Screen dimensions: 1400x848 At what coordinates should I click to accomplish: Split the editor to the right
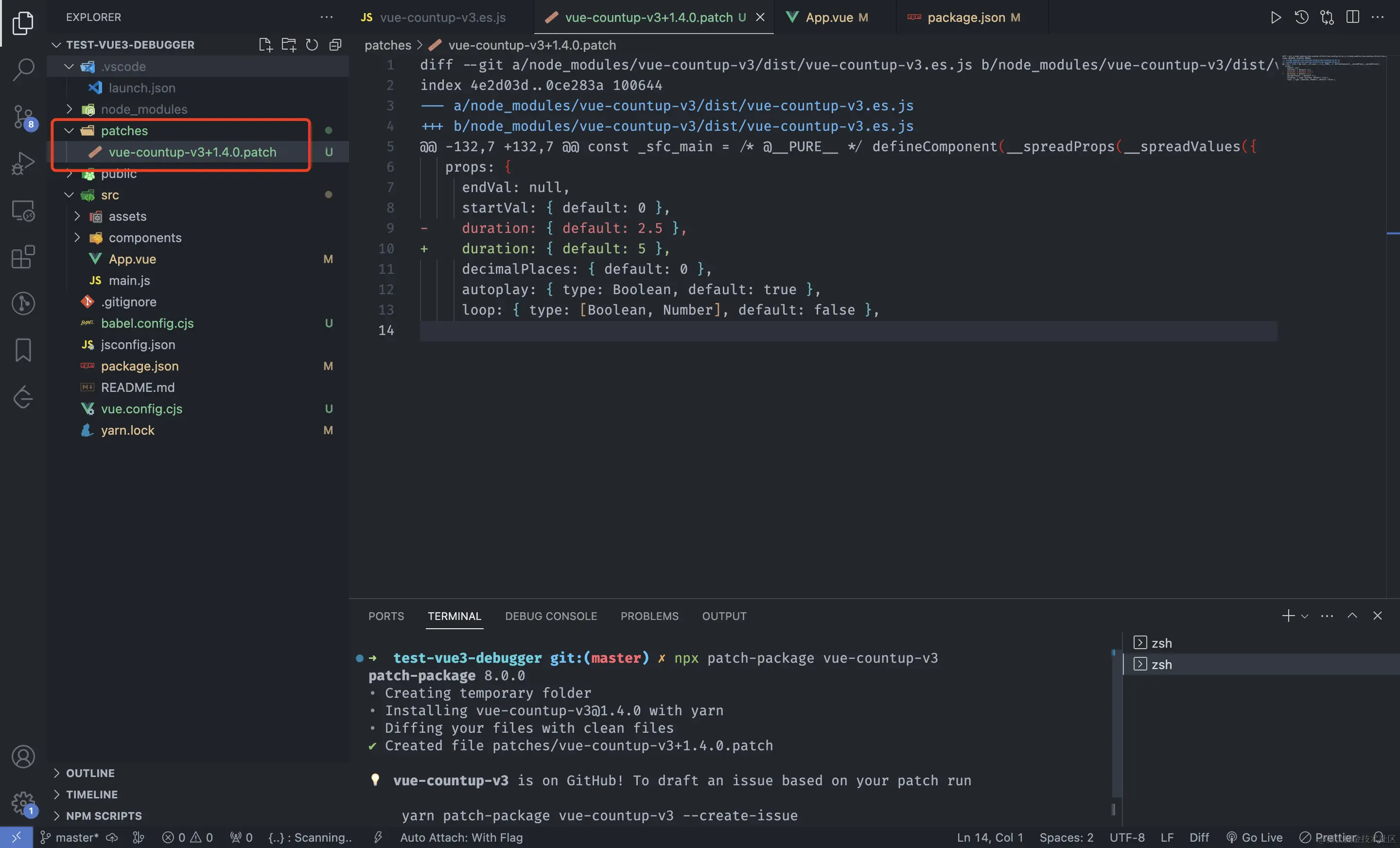click(1352, 17)
